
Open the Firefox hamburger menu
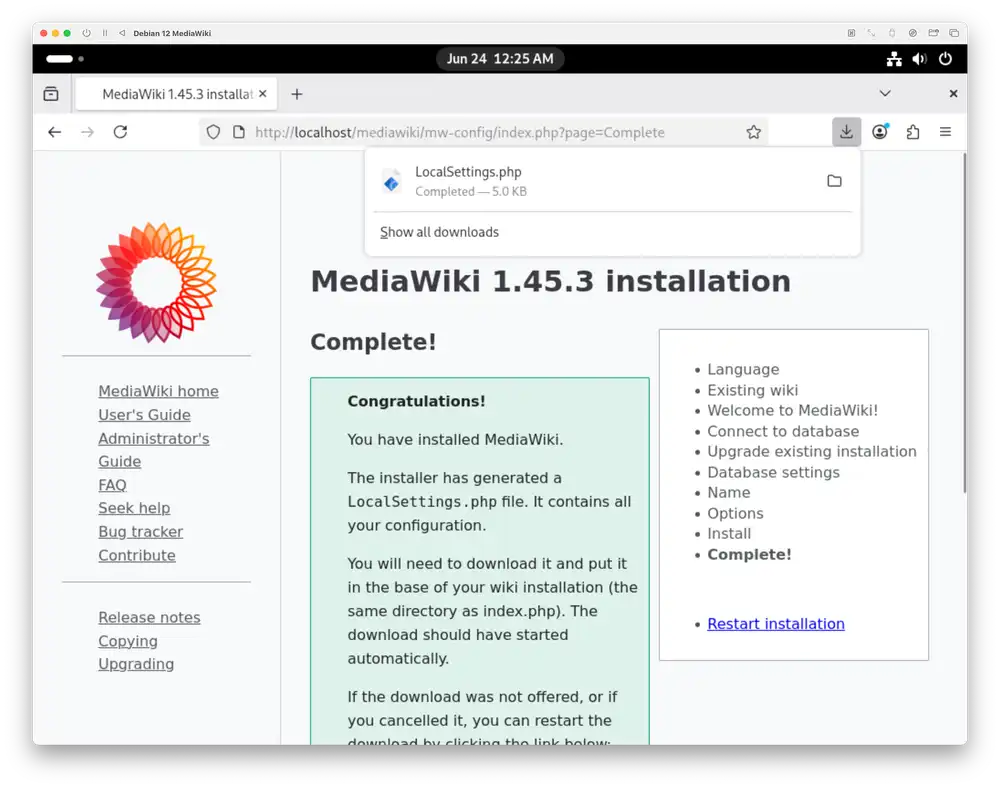click(x=945, y=132)
